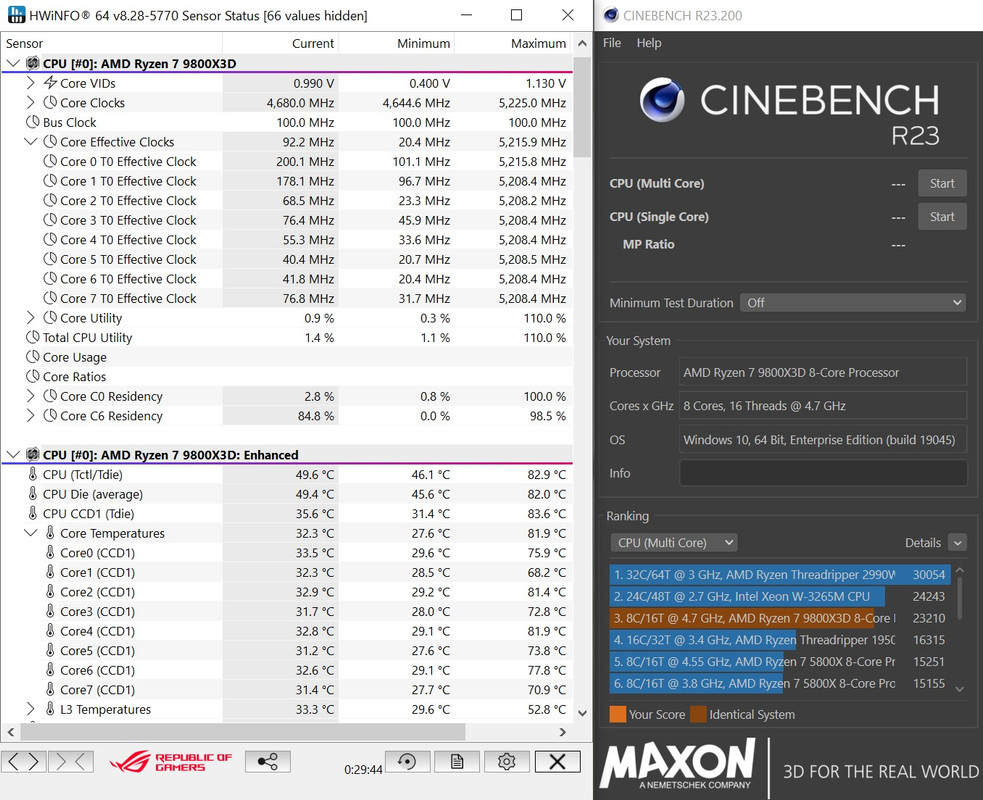Click the L3 Temperatures thermometer icon
Image resolution: width=983 pixels, height=800 pixels.
50,708
